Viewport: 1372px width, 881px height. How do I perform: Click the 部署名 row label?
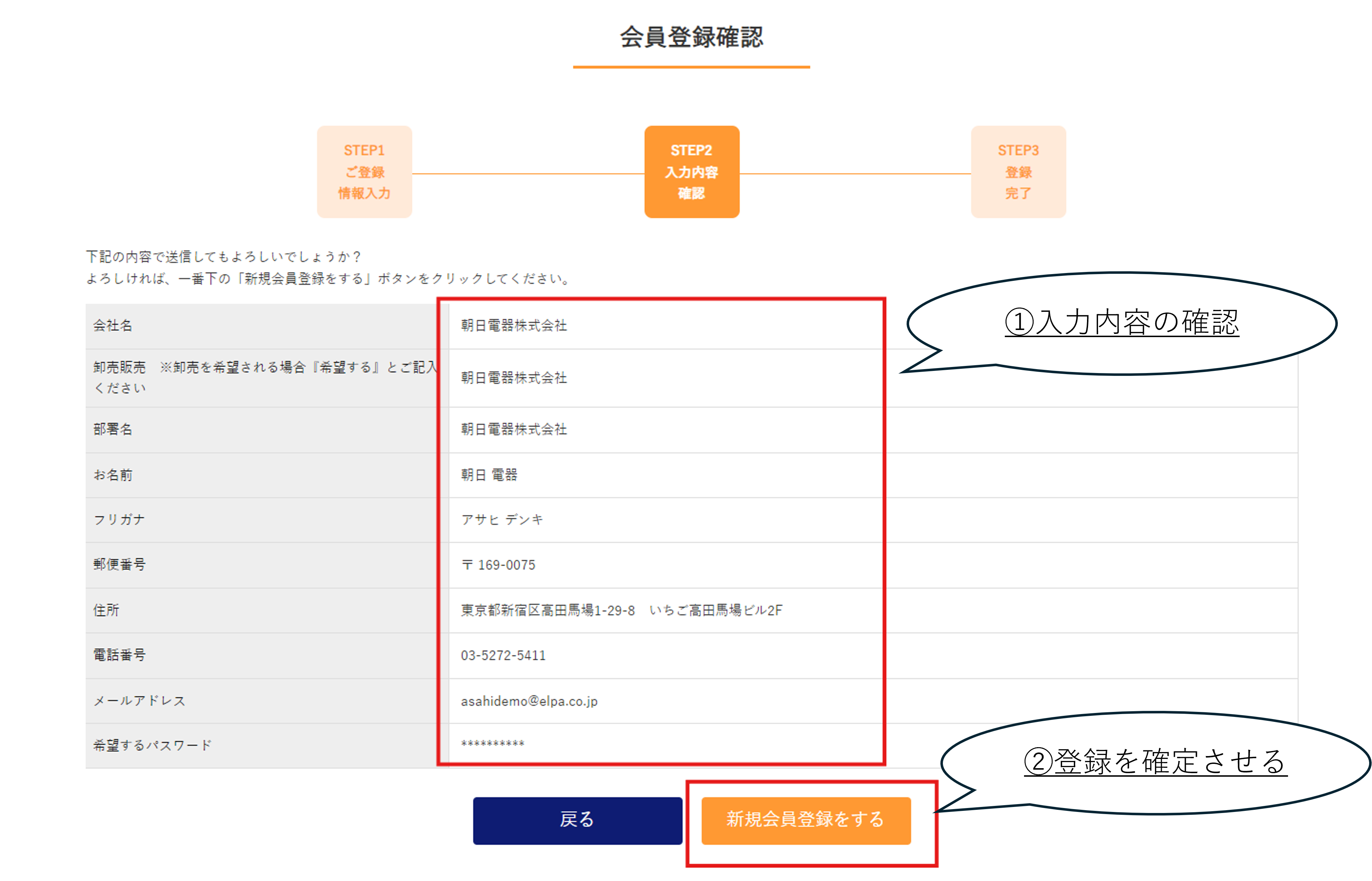click(x=113, y=429)
